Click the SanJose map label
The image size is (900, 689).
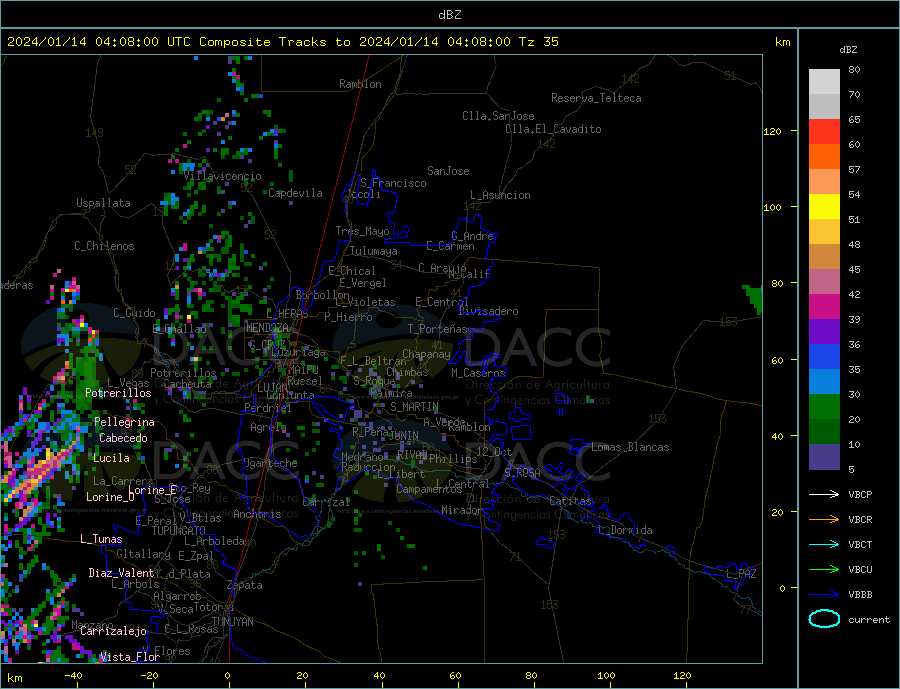[448, 171]
